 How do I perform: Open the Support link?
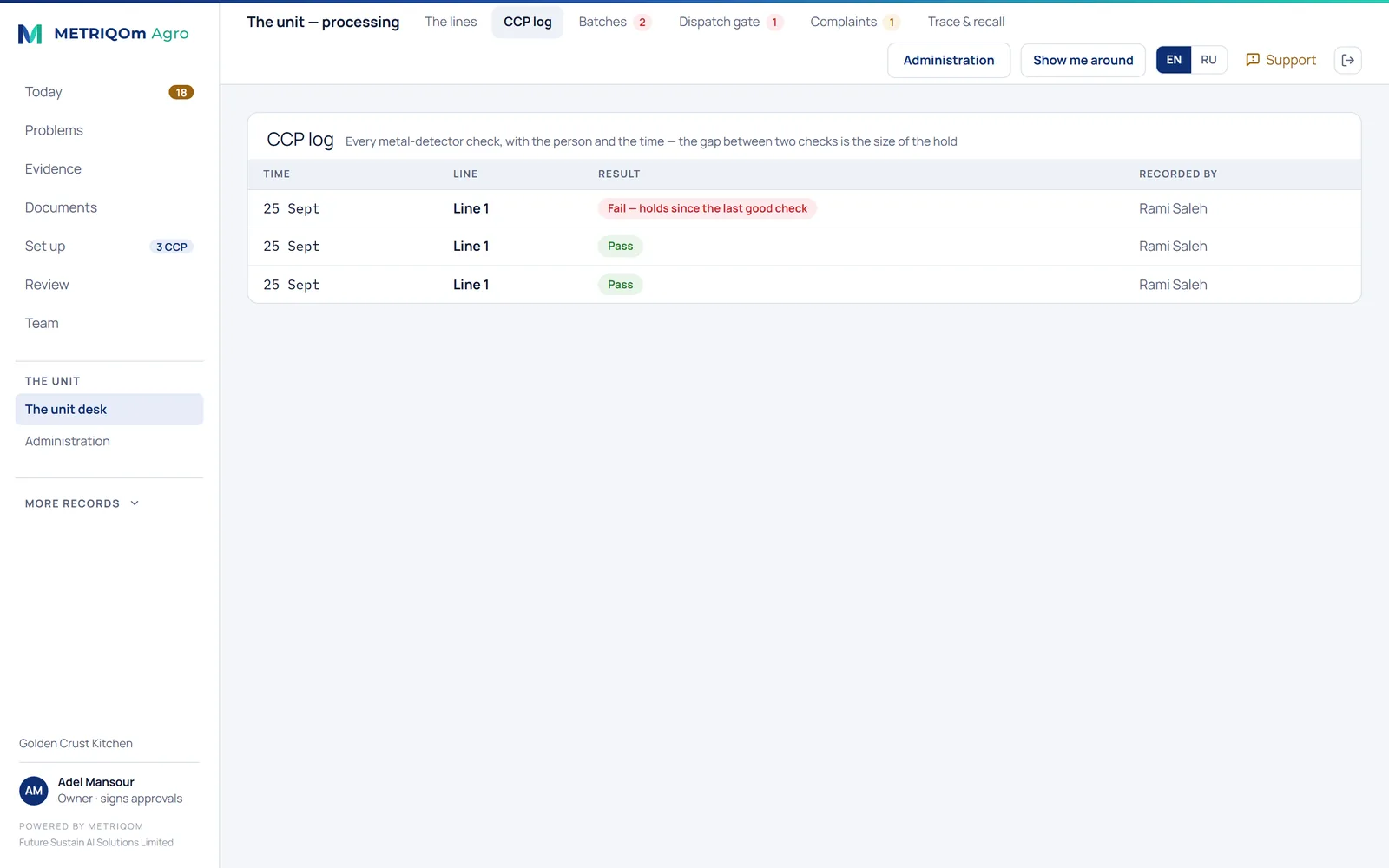tap(1281, 60)
